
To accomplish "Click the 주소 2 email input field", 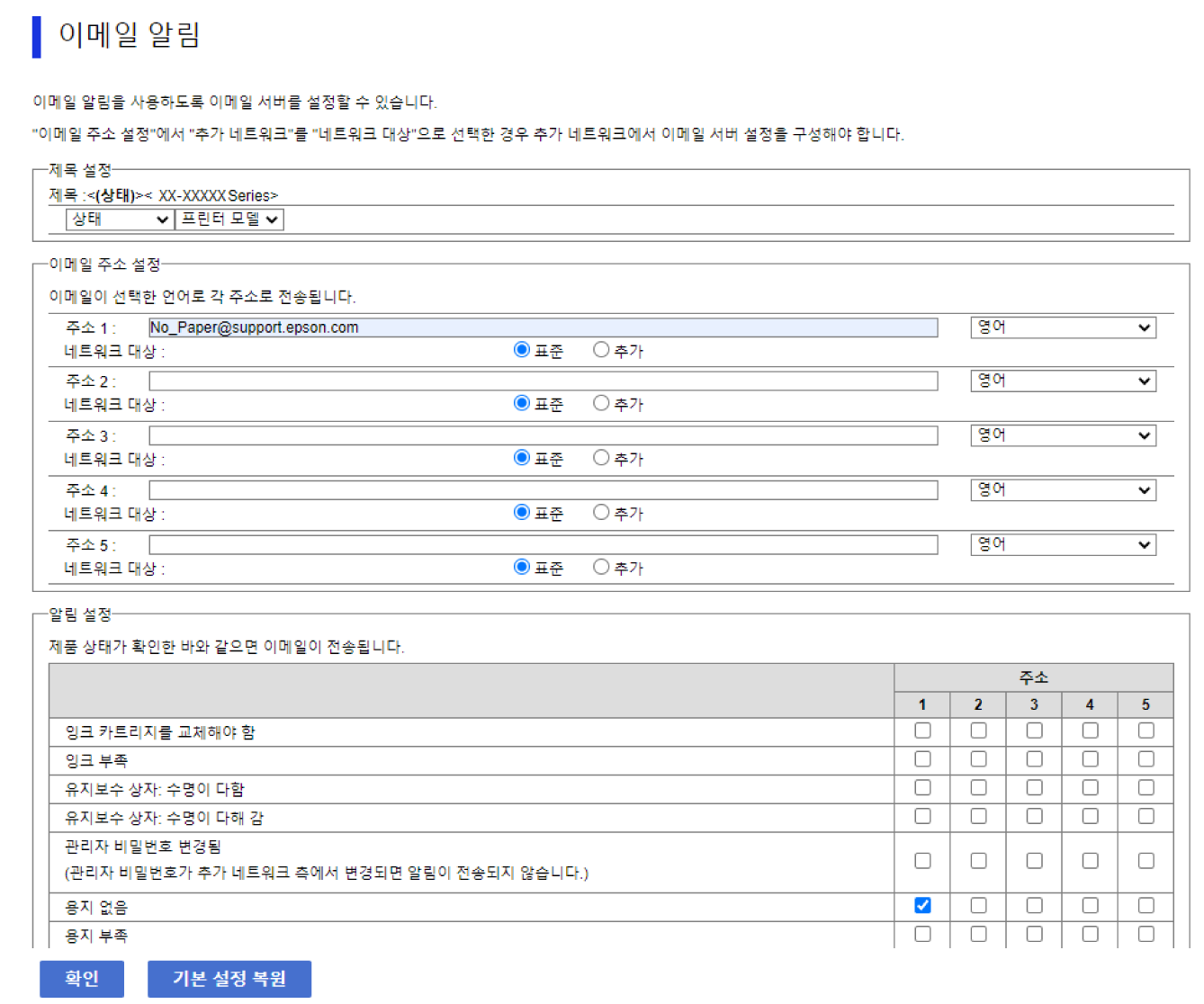I will coord(543,381).
